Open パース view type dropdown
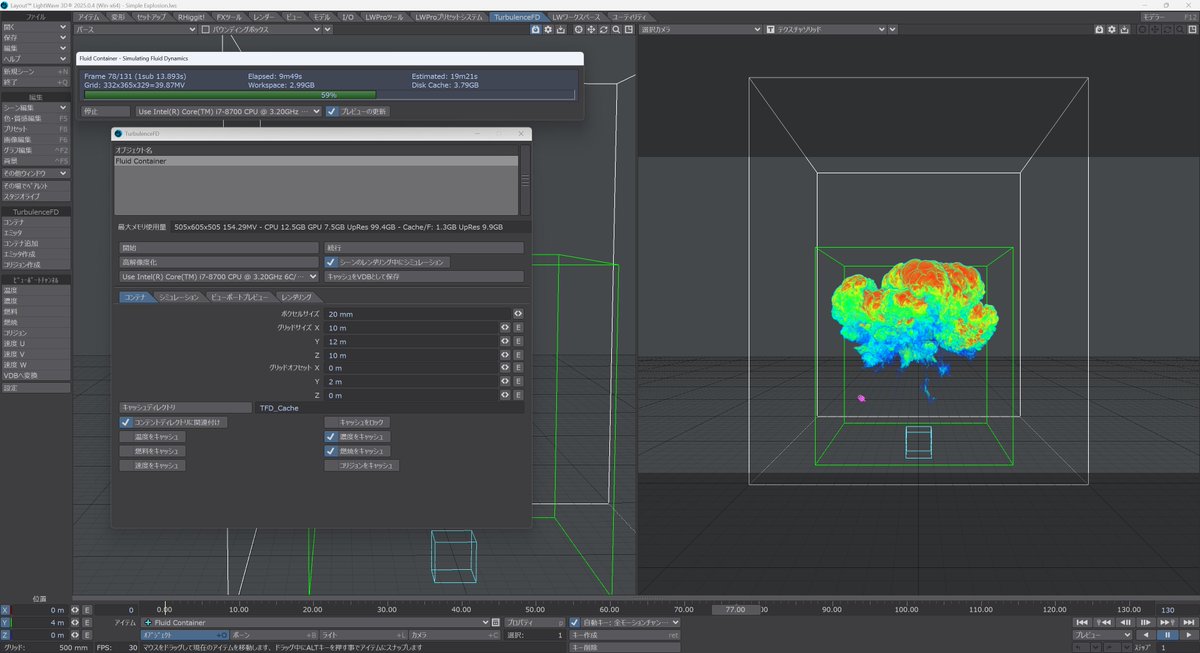 (x=136, y=30)
